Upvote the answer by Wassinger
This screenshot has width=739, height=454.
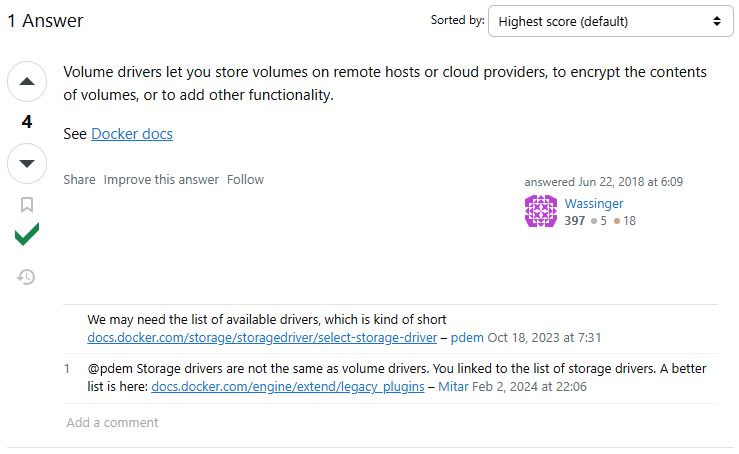[x=27, y=82]
